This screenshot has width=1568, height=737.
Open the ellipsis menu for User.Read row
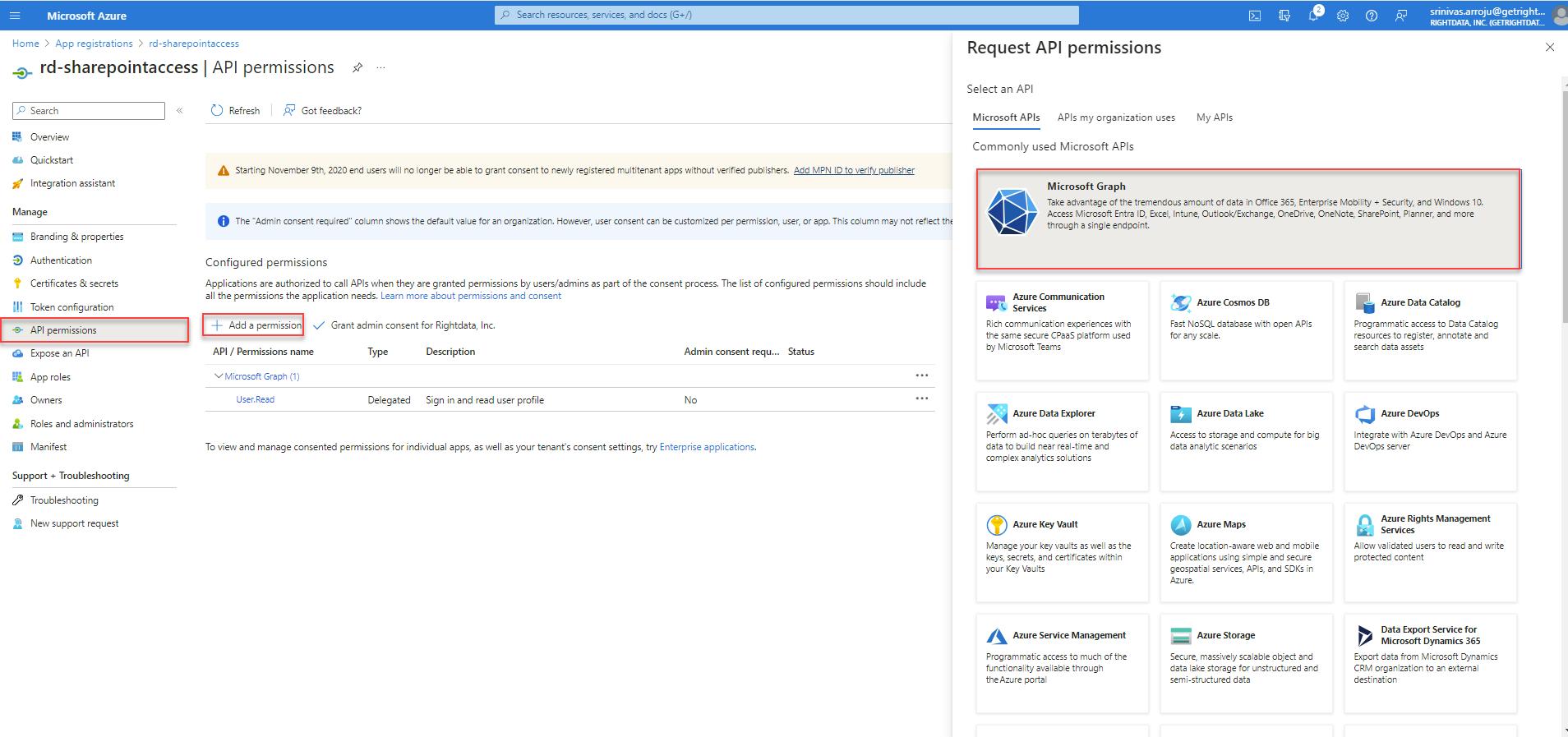tap(922, 399)
